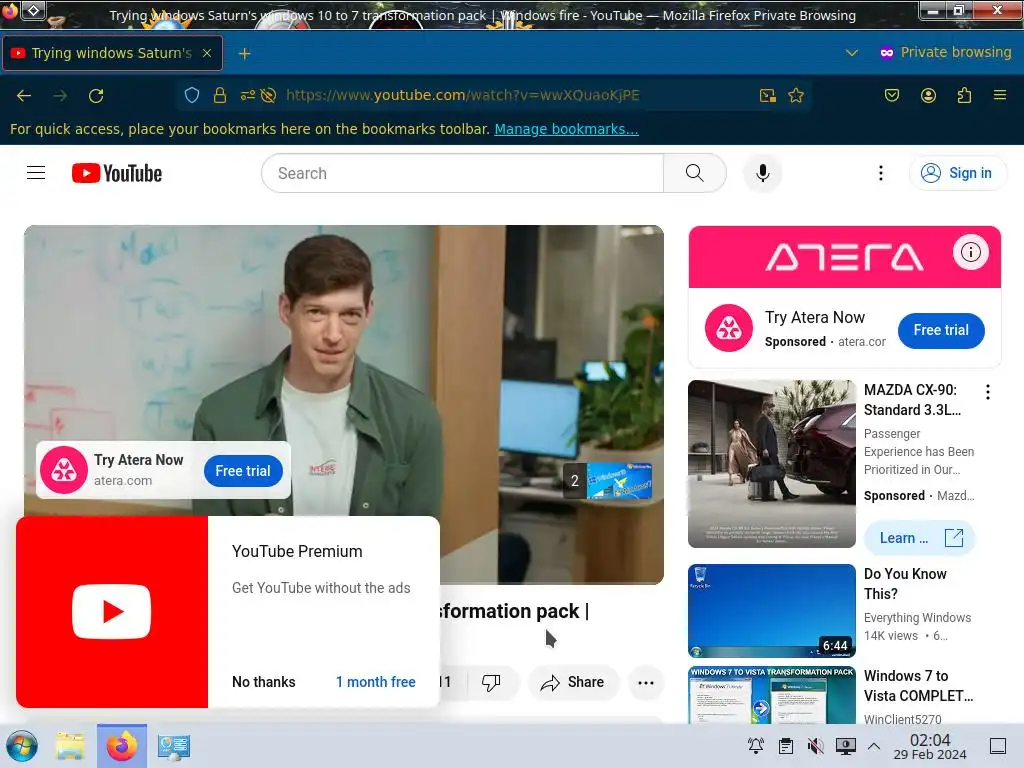The width and height of the screenshot is (1024, 768).
Task: Open Firefox account icon
Action: [928, 95]
